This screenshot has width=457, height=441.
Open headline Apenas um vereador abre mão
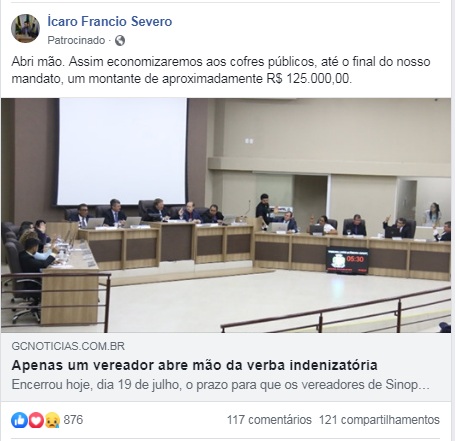tap(194, 366)
